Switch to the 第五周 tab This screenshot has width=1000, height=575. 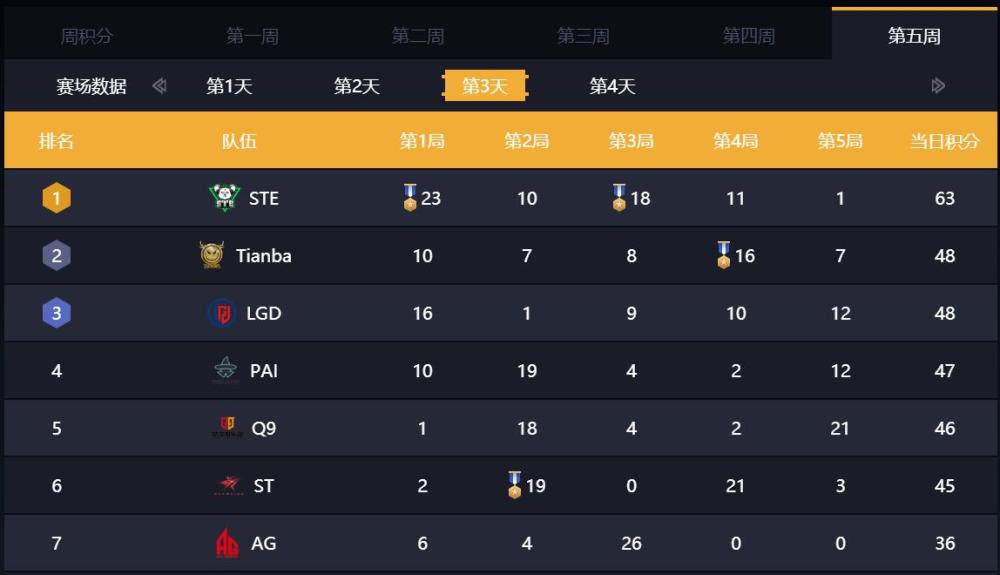tap(915, 34)
